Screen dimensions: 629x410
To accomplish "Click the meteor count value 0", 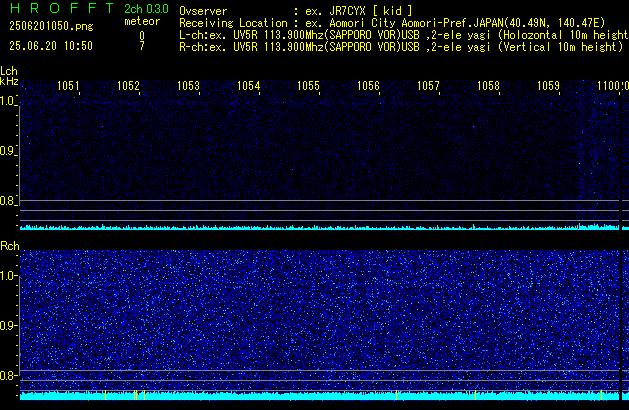I will 142,36.
